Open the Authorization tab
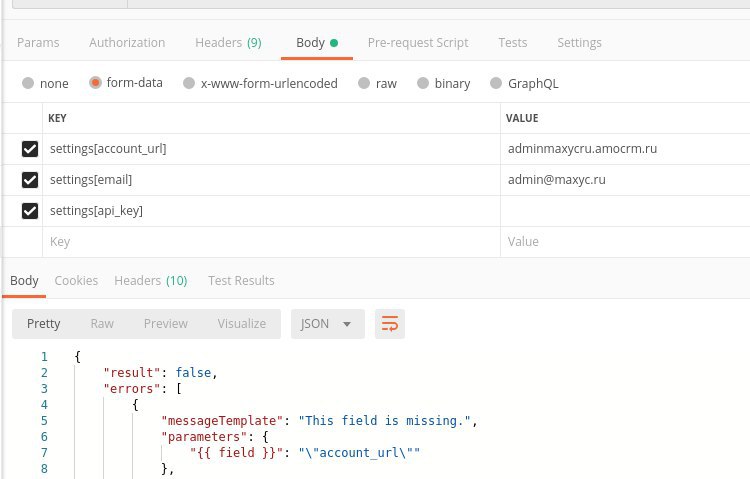This screenshot has height=479, width=750. click(127, 43)
